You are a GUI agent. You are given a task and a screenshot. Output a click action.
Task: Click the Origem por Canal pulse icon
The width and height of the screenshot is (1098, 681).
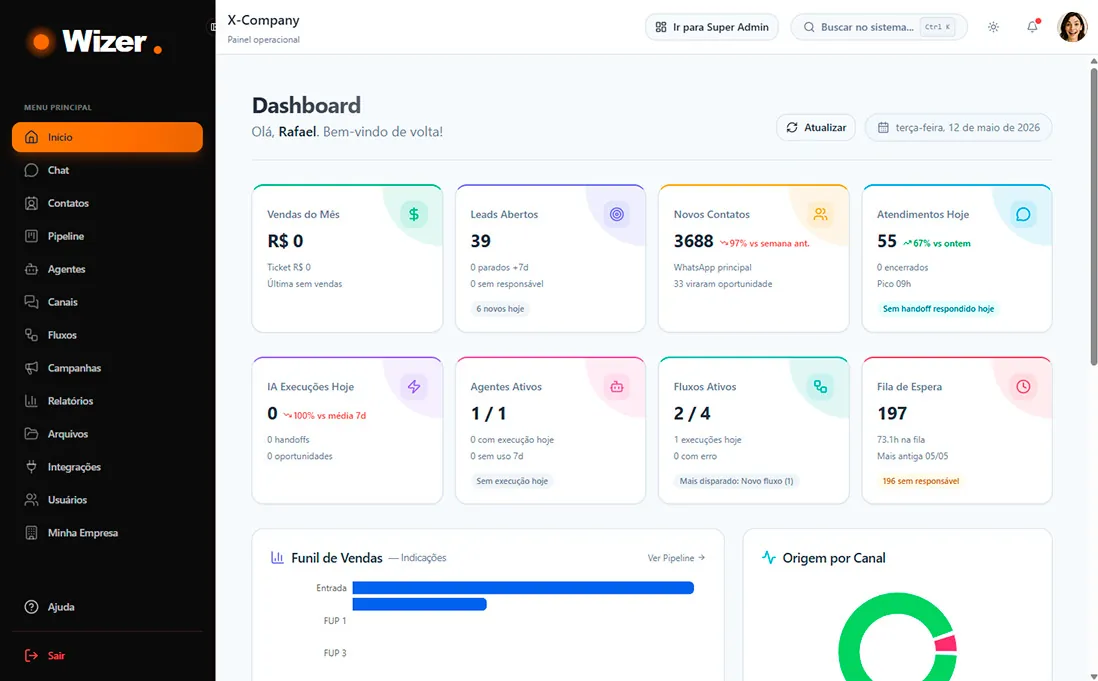pyautogui.click(x=769, y=558)
